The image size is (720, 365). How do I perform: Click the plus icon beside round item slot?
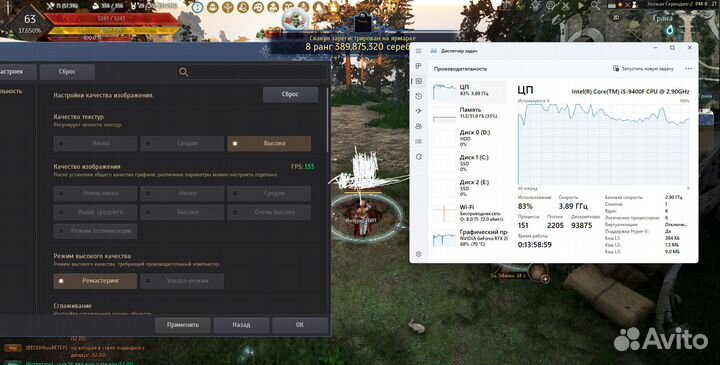click(545, 279)
